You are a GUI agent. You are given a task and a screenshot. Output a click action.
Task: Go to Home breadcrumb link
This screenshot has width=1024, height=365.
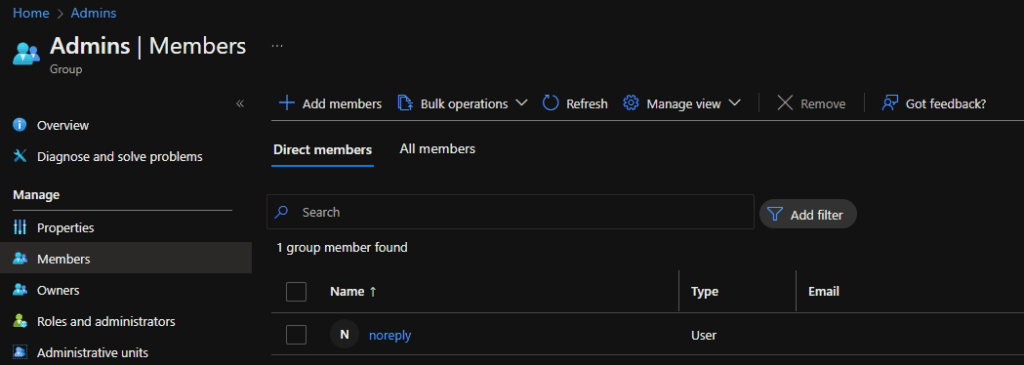[x=31, y=13]
